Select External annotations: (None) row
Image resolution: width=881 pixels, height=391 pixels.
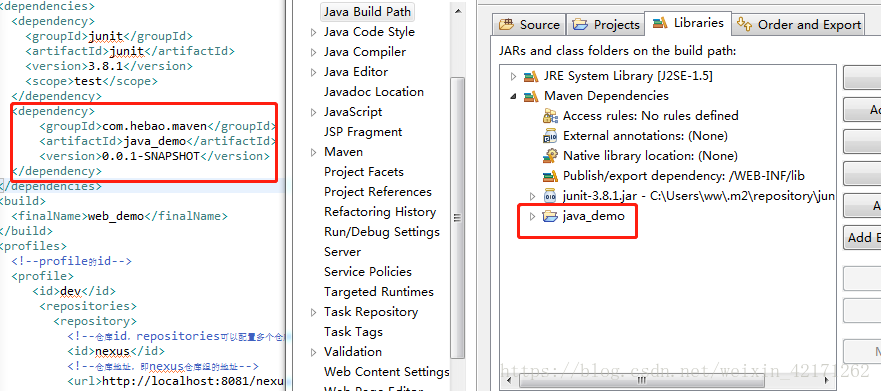click(x=645, y=136)
